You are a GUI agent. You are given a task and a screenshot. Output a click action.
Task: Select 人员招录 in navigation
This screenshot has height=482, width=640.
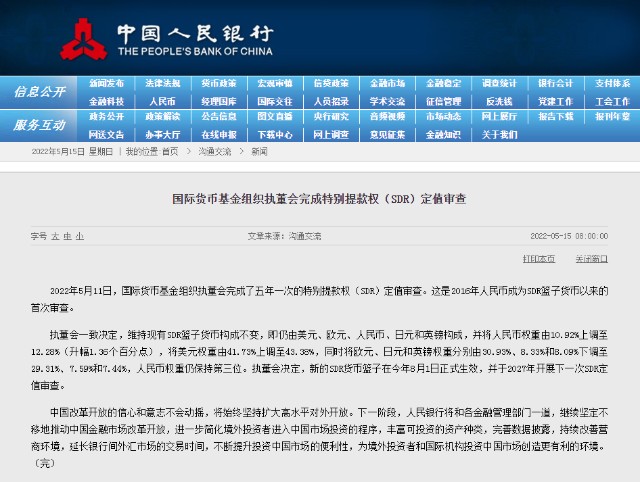point(331,101)
